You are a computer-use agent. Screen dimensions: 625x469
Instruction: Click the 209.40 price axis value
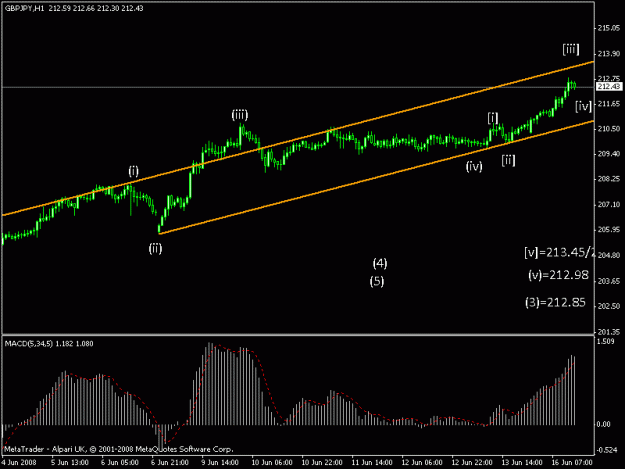point(609,154)
